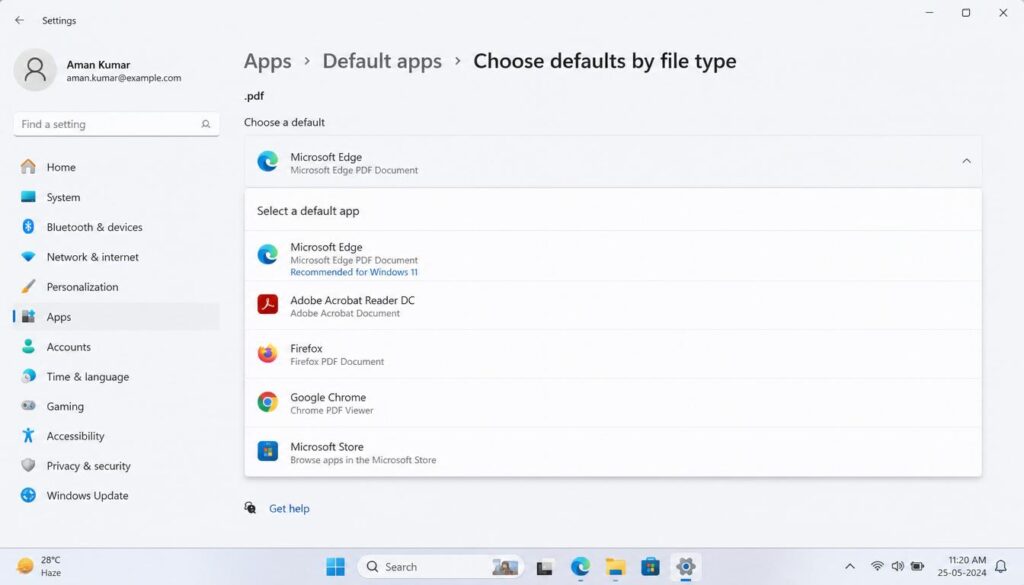
Task: Go to Bluetooth & devices settings
Action: [116, 227]
